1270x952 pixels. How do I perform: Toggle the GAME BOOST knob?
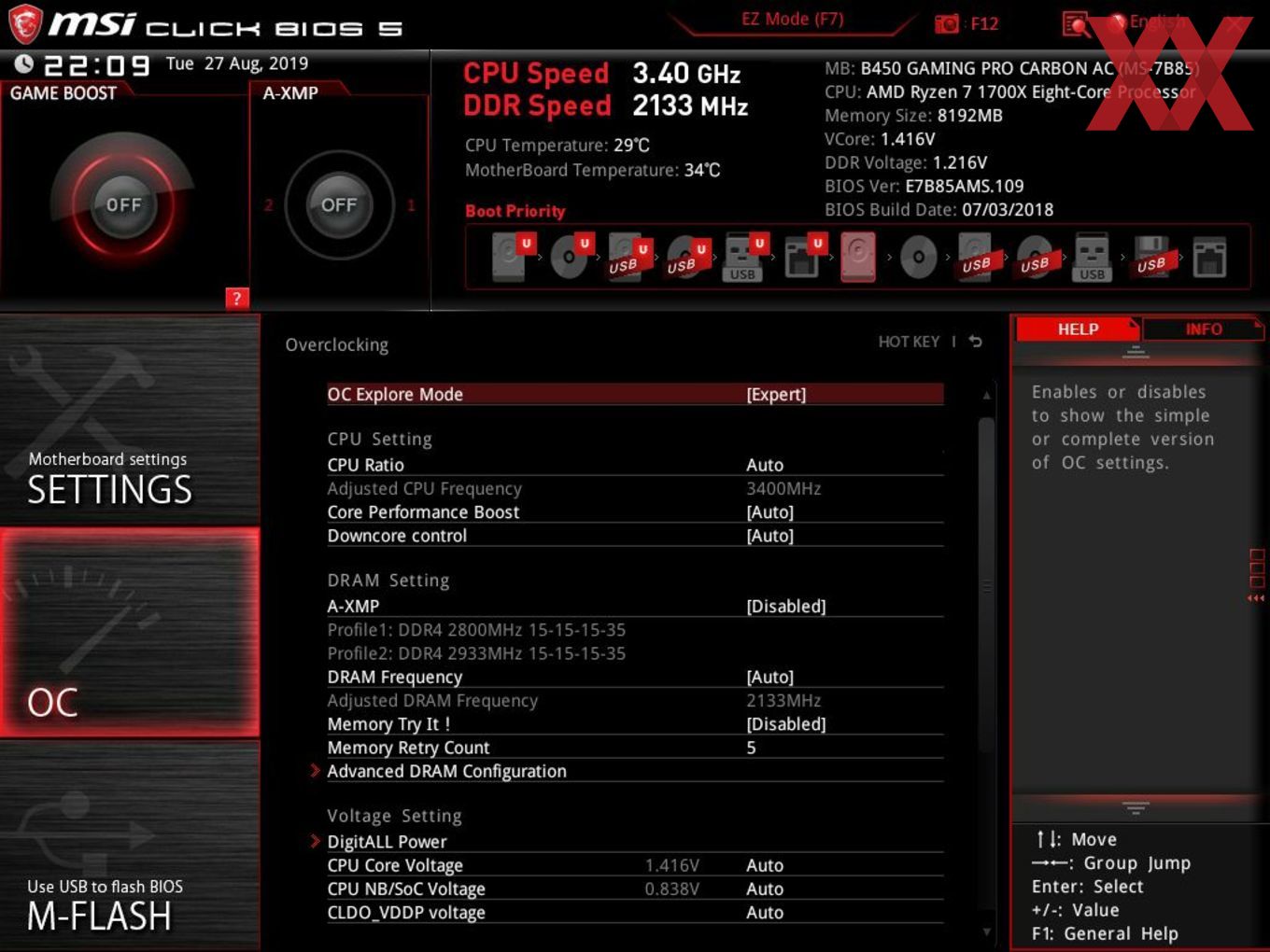[x=123, y=204]
